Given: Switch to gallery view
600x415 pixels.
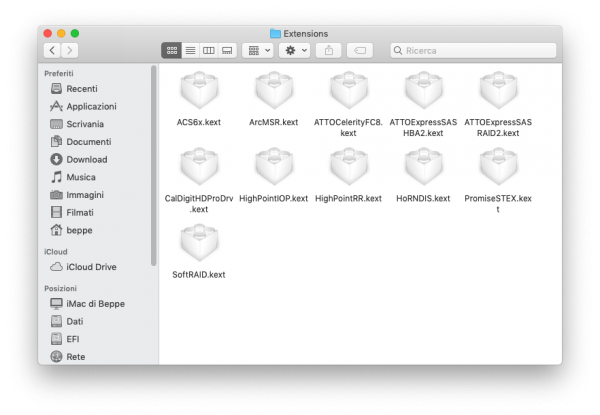Looking at the screenshot, I should pyautogui.click(x=227, y=50).
